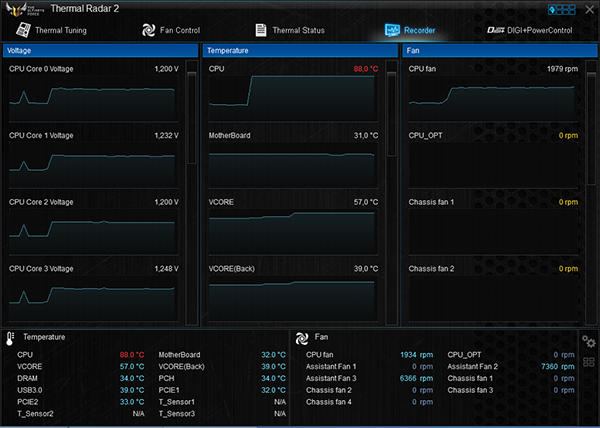Select the CPU temperature graph

coord(293,98)
